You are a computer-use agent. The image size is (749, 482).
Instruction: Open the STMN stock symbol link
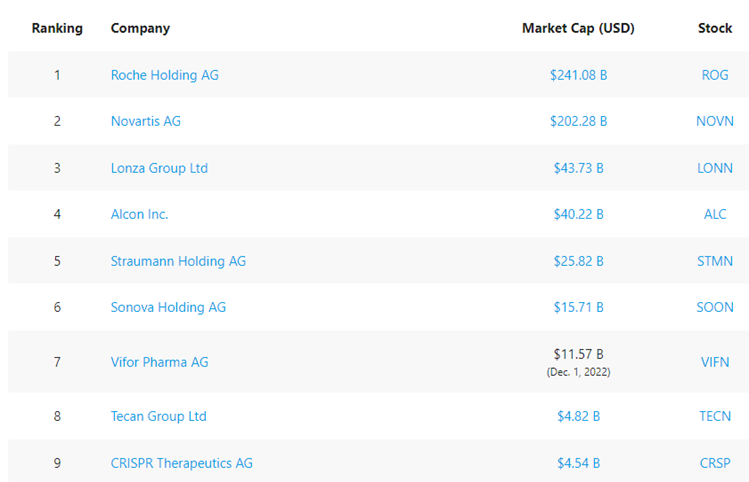715,261
